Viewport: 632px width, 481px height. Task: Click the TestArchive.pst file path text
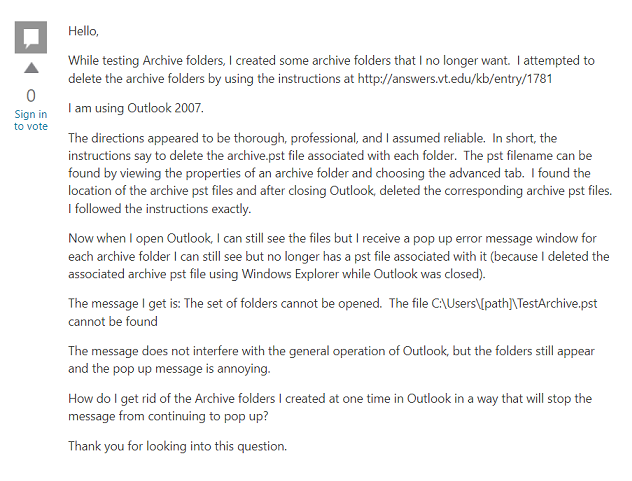click(x=514, y=303)
